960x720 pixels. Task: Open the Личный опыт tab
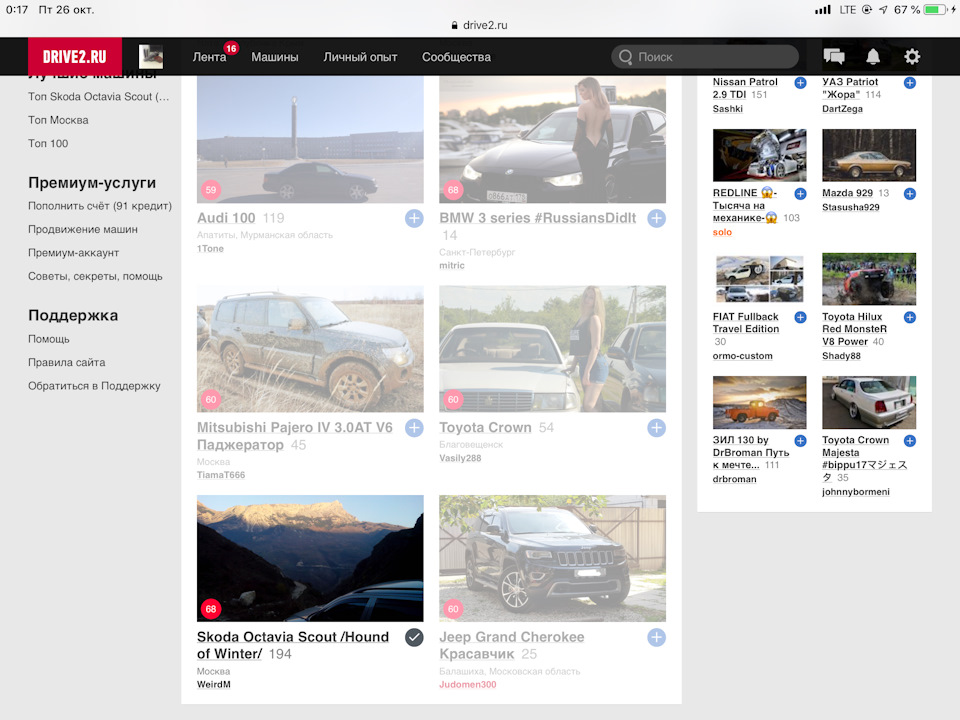[360, 57]
